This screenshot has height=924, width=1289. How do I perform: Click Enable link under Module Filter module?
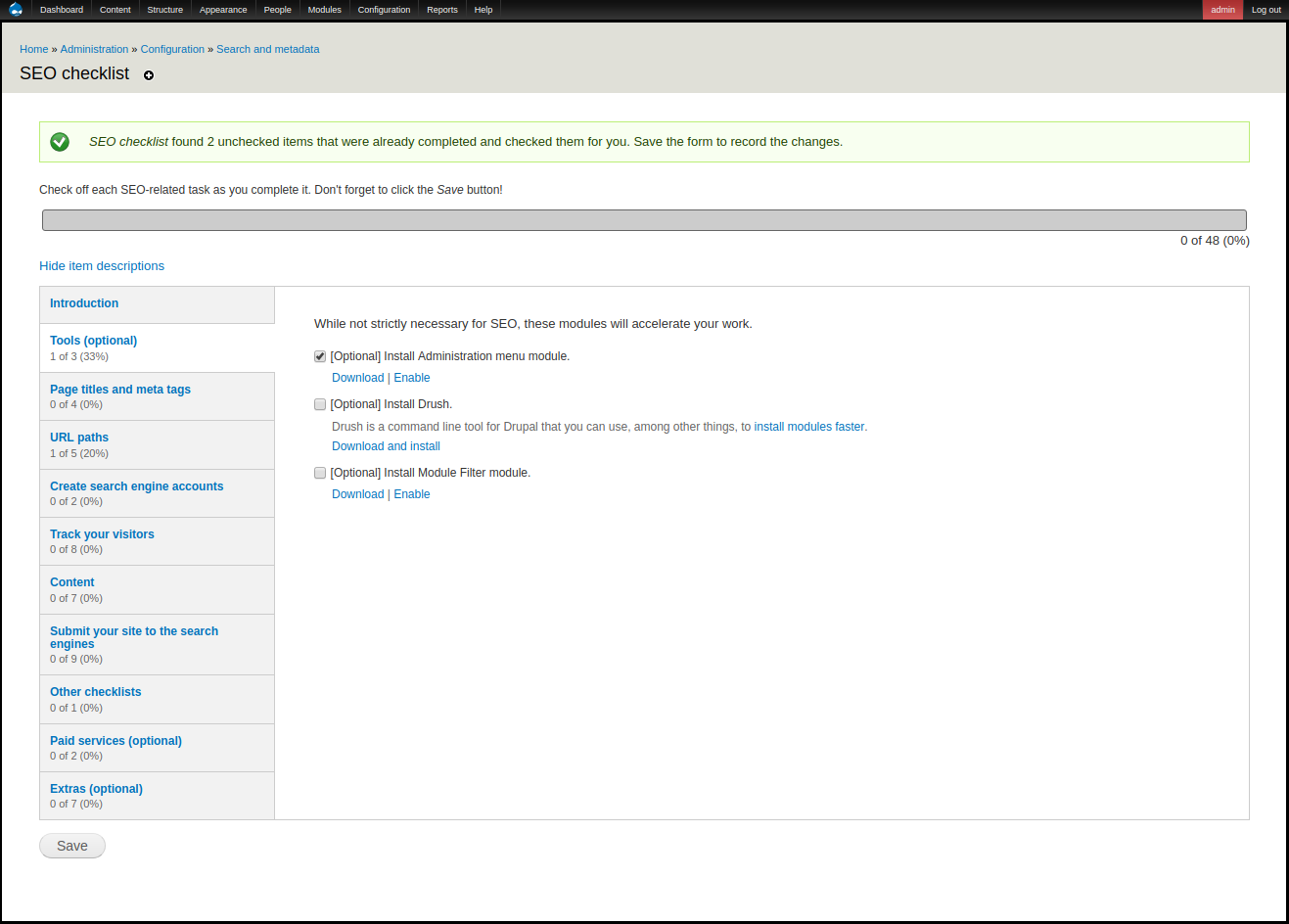412,494
